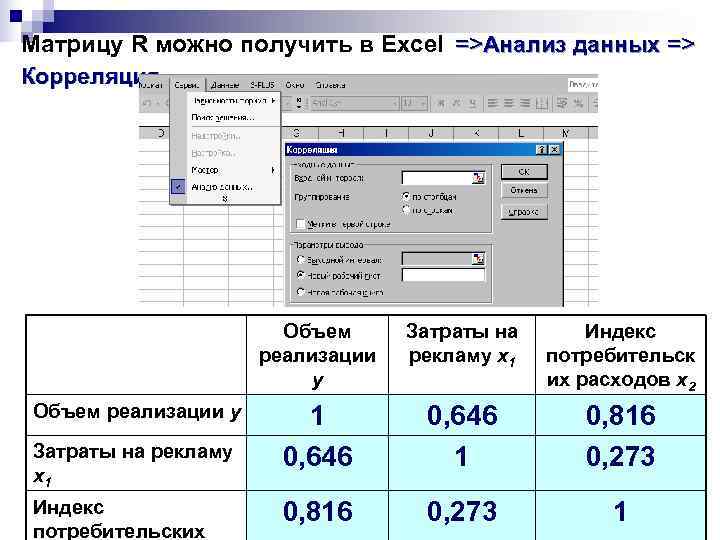Viewport: 720px width, 540px height.
Task: Open the Формат menu
Action: [x=151, y=85]
